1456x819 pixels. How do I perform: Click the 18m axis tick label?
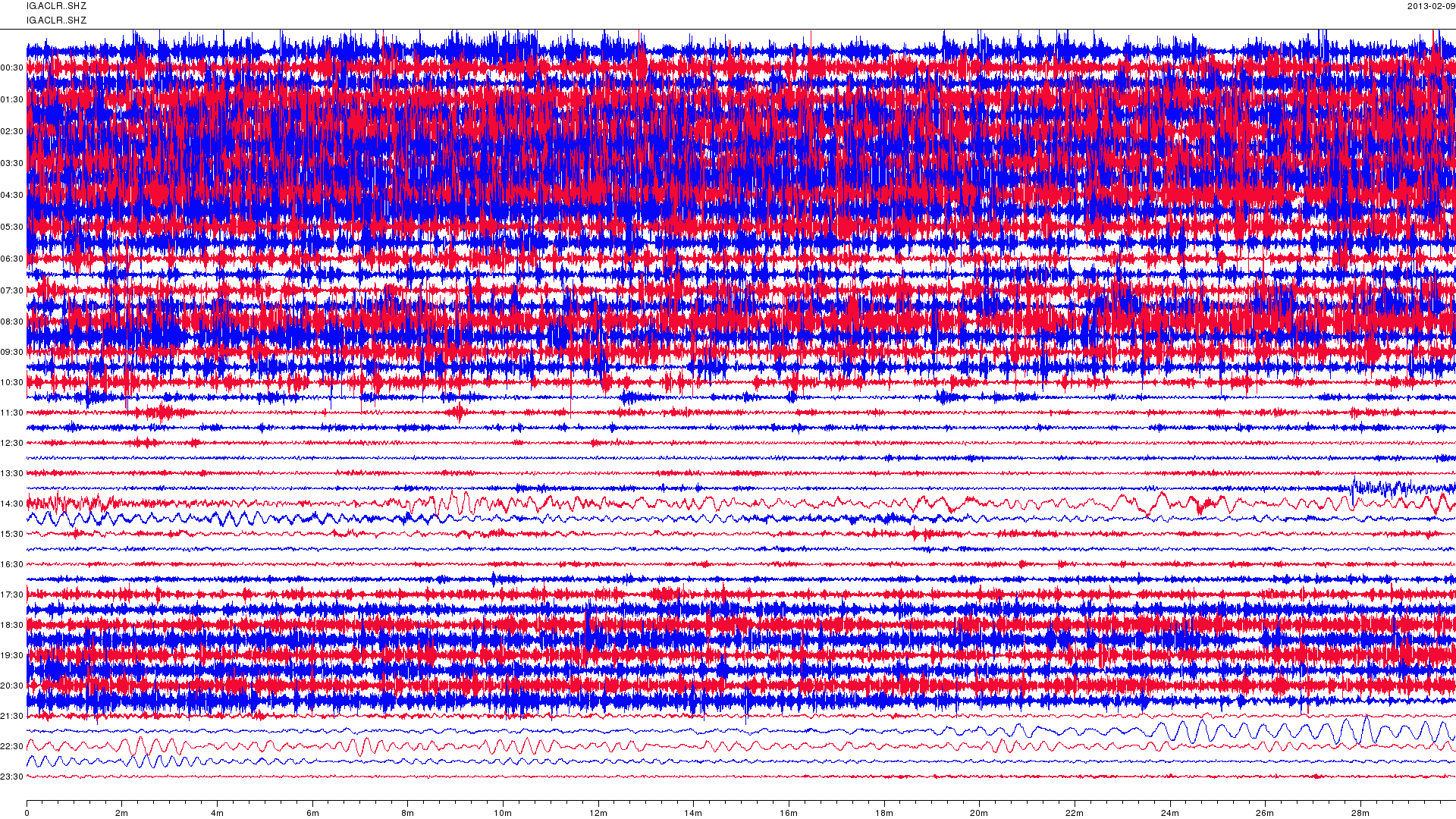tap(884, 814)
